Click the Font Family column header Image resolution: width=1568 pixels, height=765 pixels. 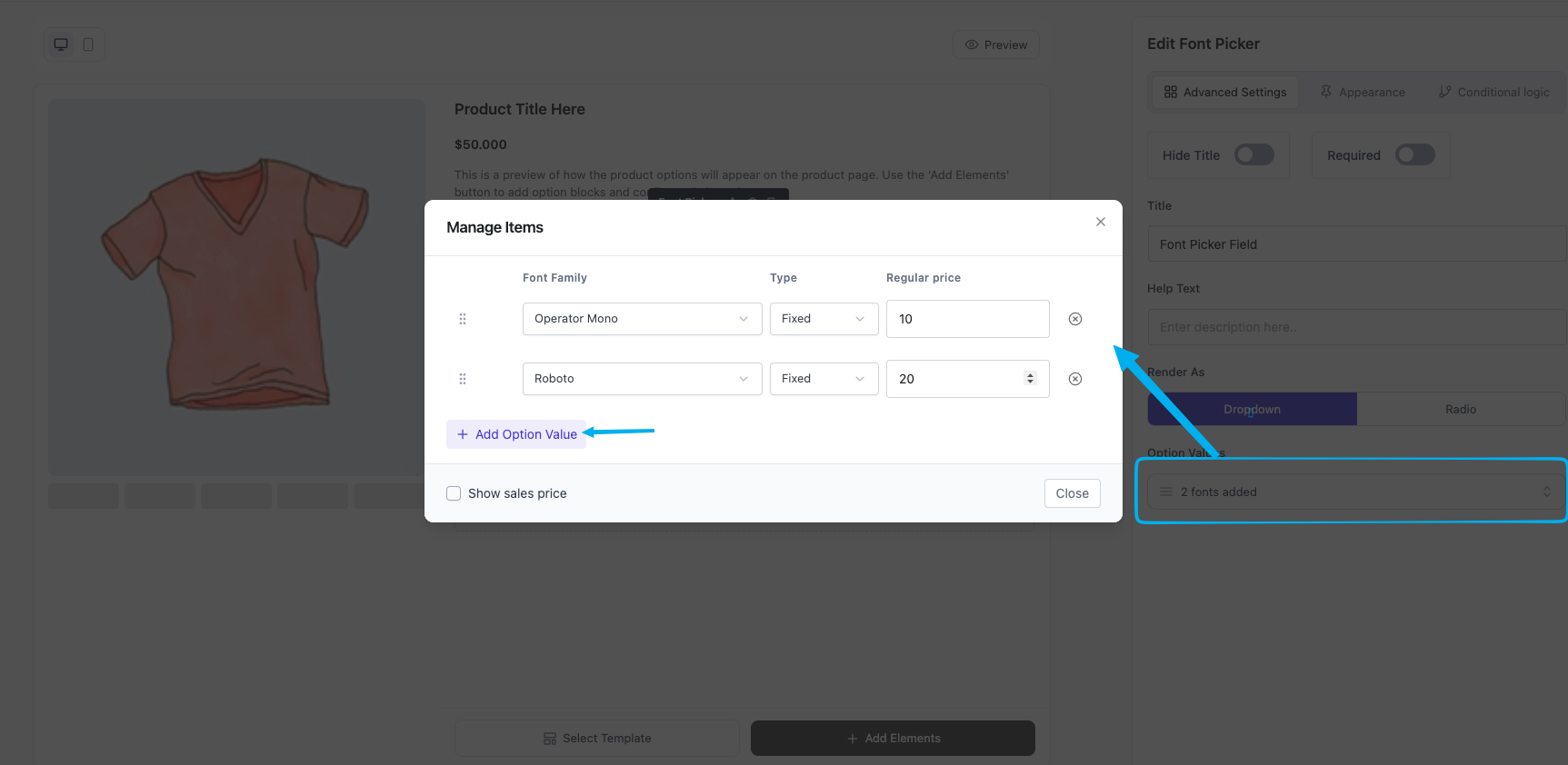[554, 278]
